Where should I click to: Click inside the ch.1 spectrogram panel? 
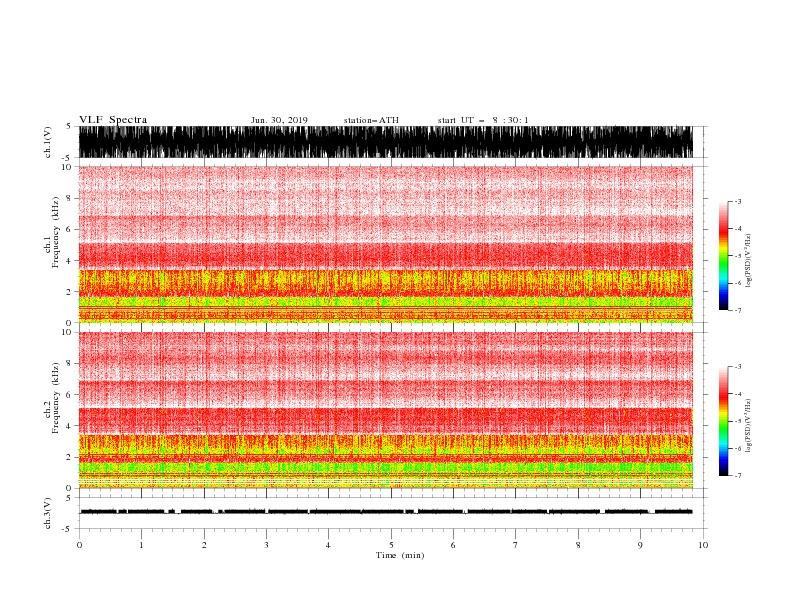(386, 244)
